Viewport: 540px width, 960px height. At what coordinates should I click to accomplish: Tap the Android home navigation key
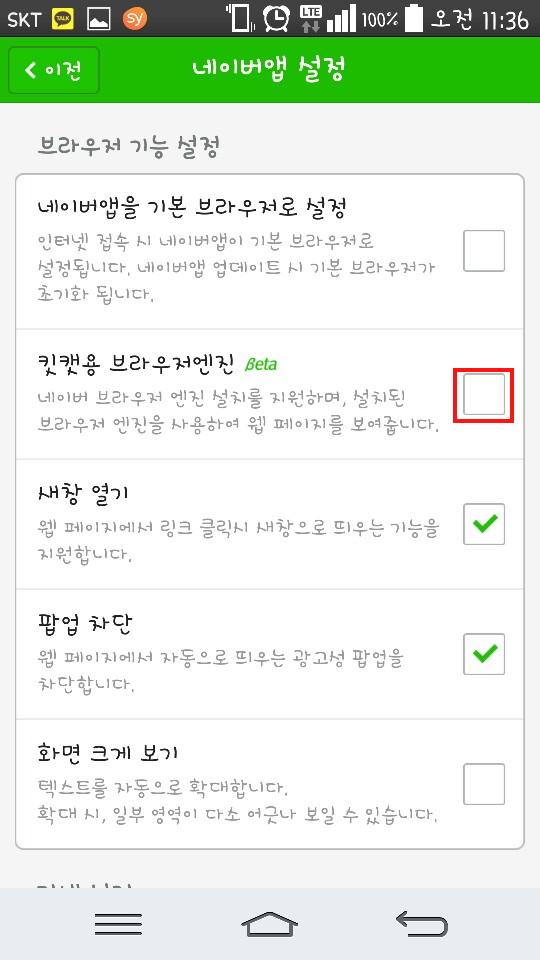[269, 923]
